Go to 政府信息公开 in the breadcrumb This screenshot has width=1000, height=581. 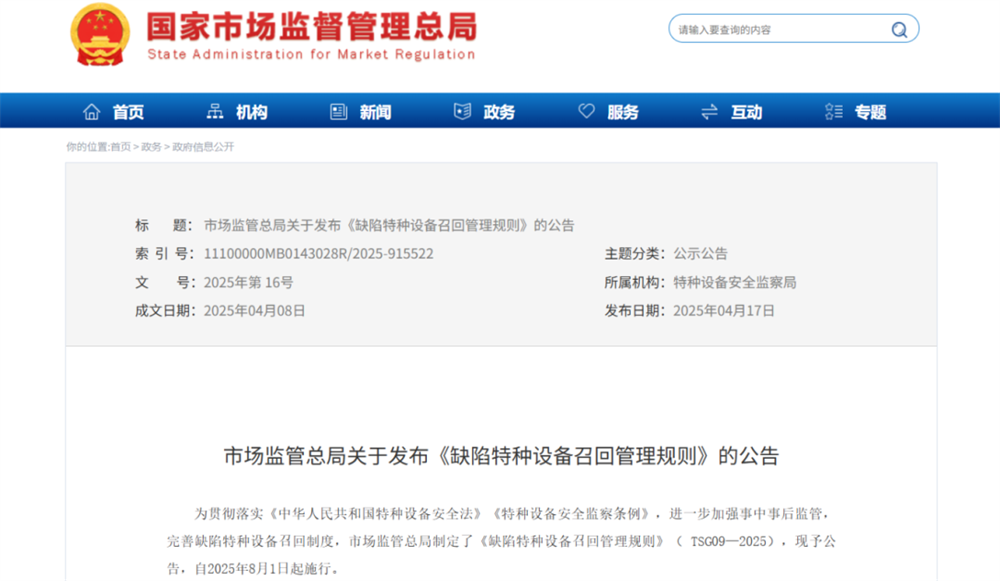coord(203,147)
